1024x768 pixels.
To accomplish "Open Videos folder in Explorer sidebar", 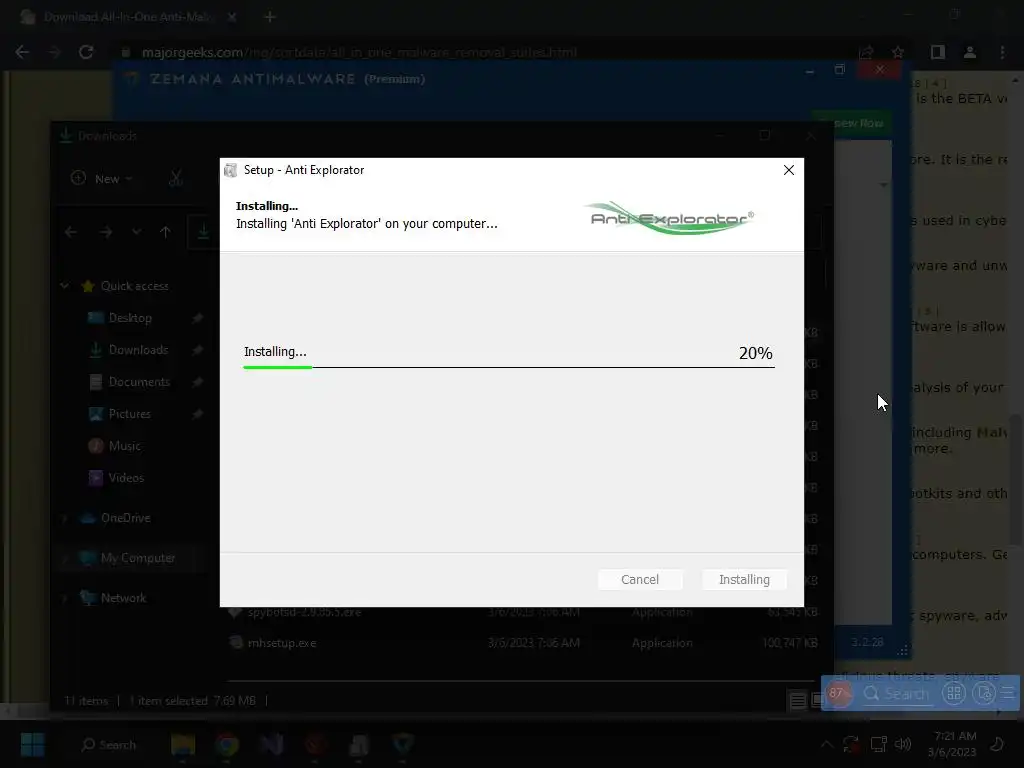I will [x=126, y=478].
